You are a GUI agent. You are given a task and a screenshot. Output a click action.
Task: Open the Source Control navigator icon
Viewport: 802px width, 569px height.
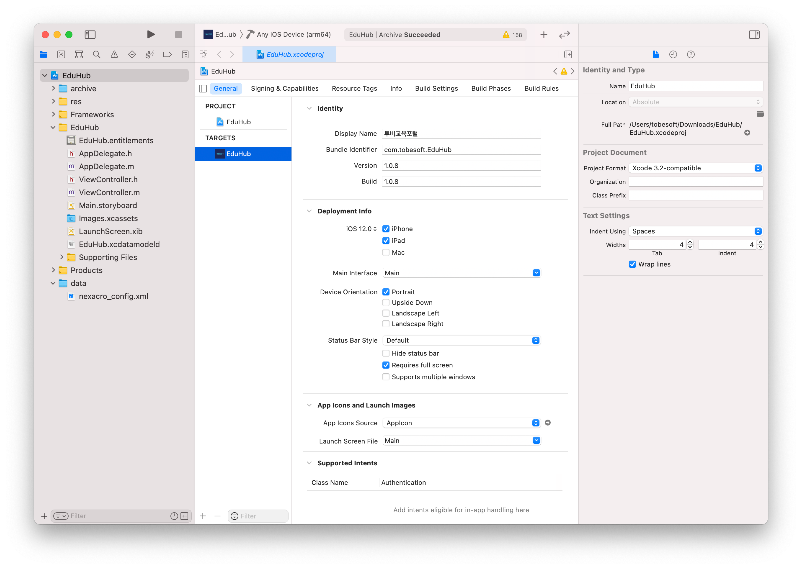(61, 54)
